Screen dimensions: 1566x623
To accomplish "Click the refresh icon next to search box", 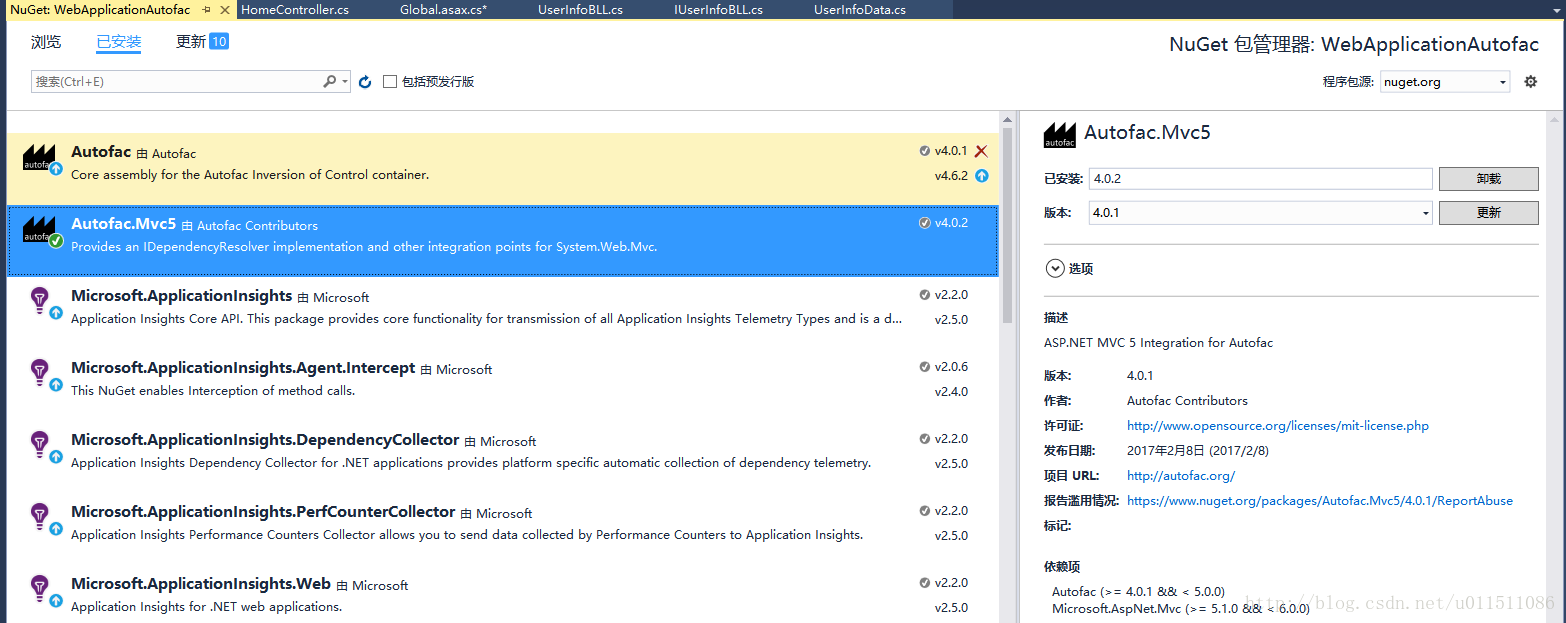I will tap(365, 82).
